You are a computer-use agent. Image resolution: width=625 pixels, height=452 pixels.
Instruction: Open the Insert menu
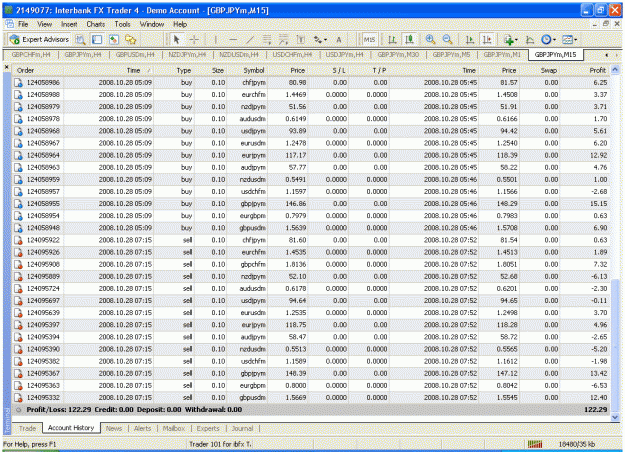69,24
